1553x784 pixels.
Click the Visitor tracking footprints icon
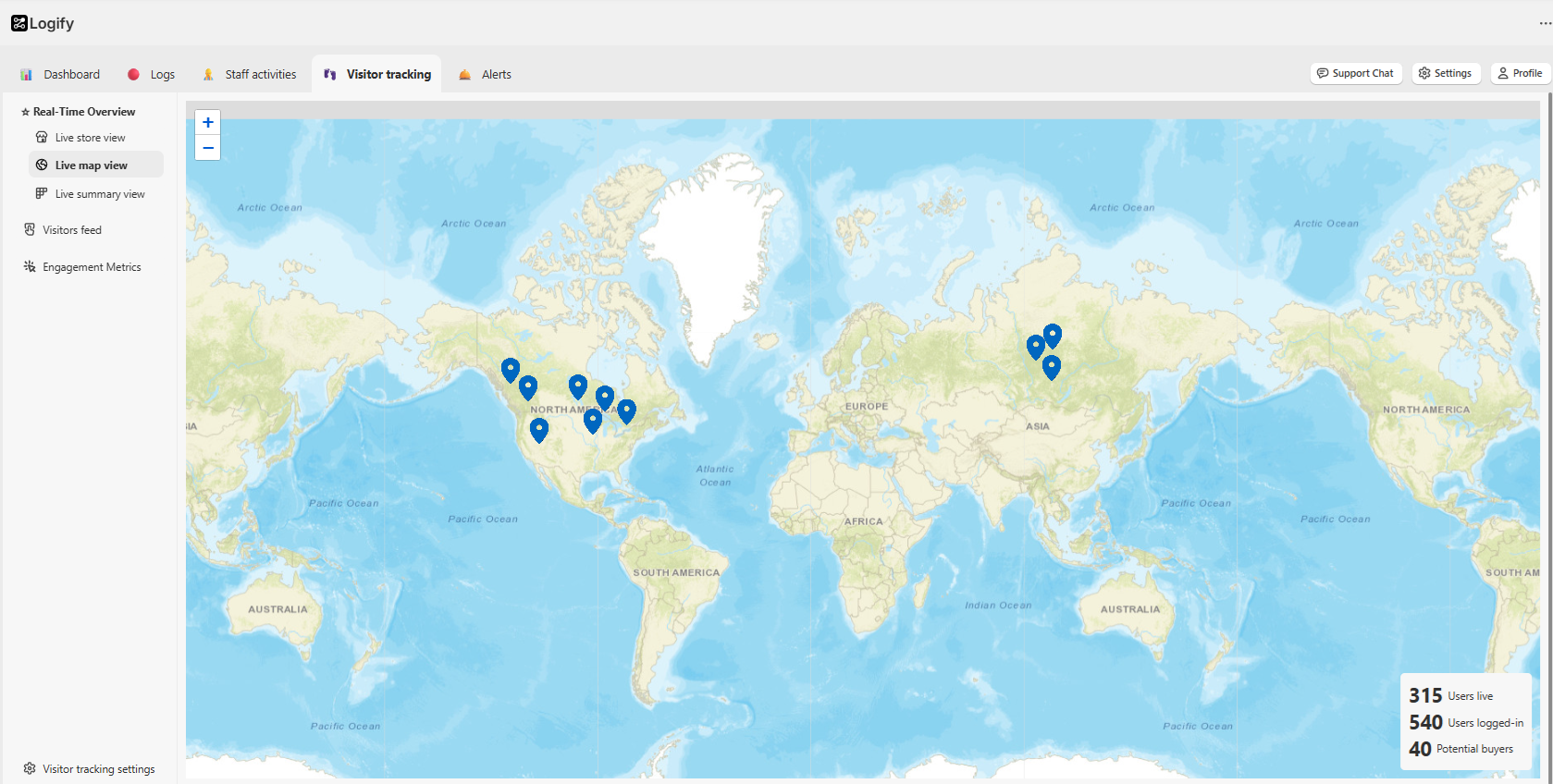329,74
